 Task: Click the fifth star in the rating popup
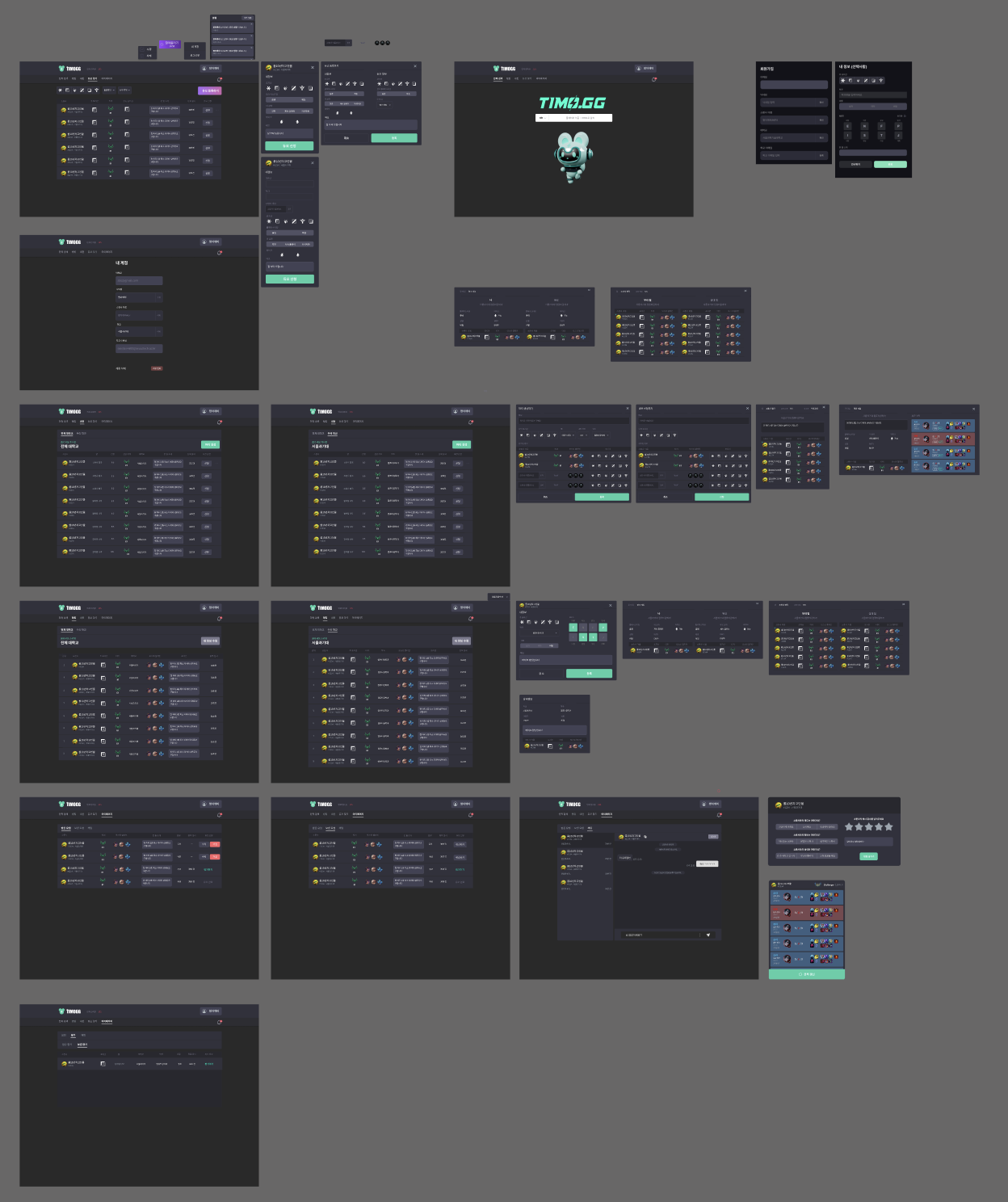click(x=888, y=826)
